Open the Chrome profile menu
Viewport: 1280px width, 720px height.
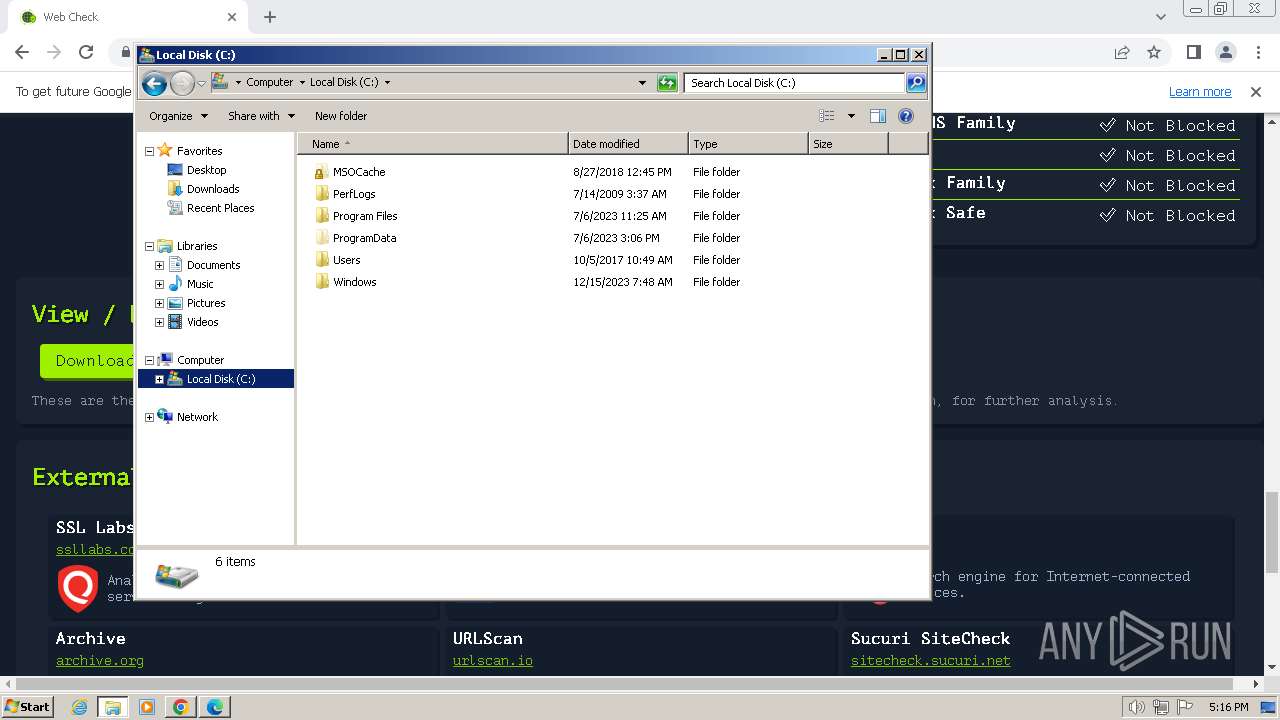[x=1225, y=52]
